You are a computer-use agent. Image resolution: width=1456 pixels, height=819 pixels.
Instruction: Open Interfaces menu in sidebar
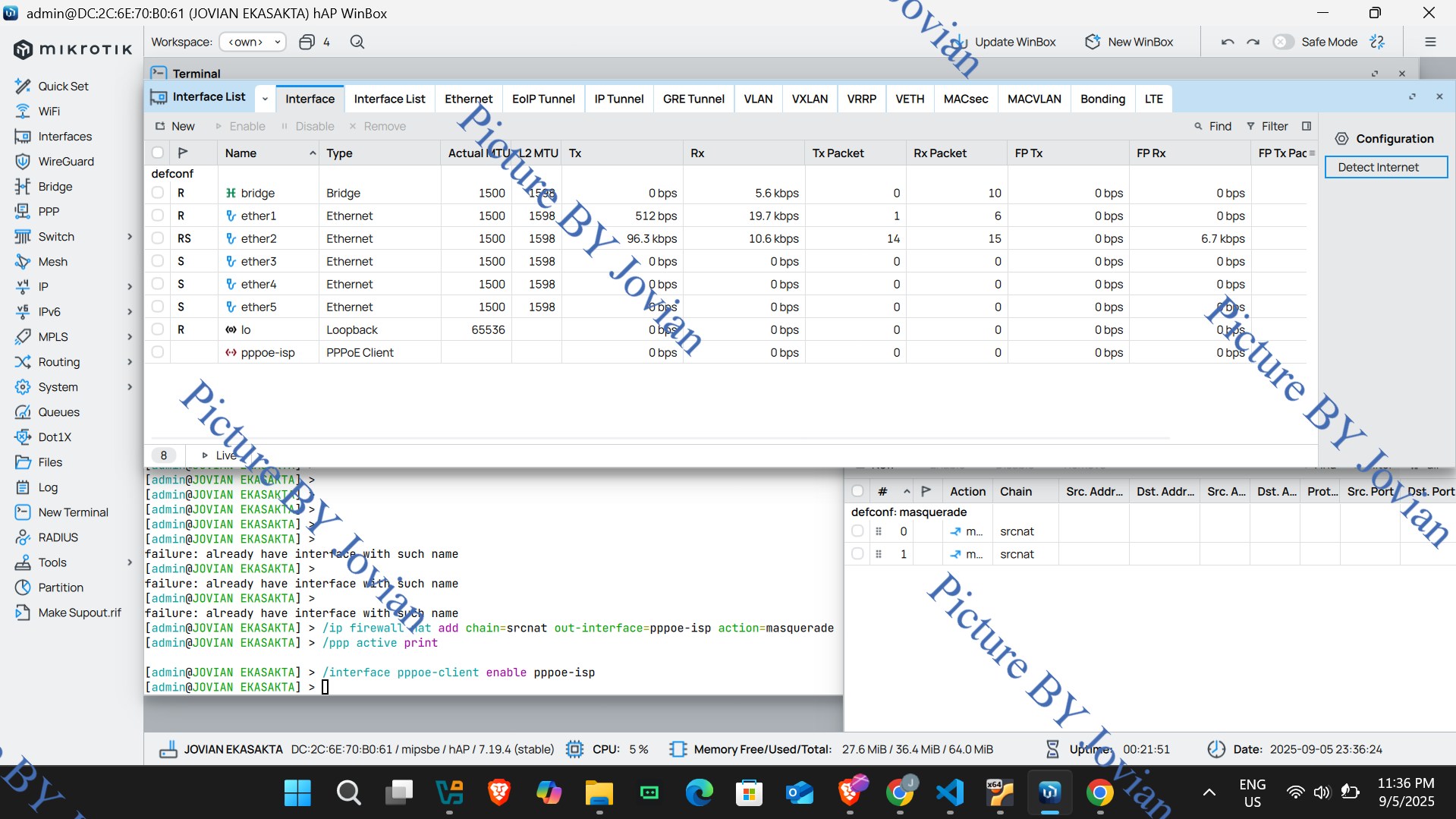(64, 136)
